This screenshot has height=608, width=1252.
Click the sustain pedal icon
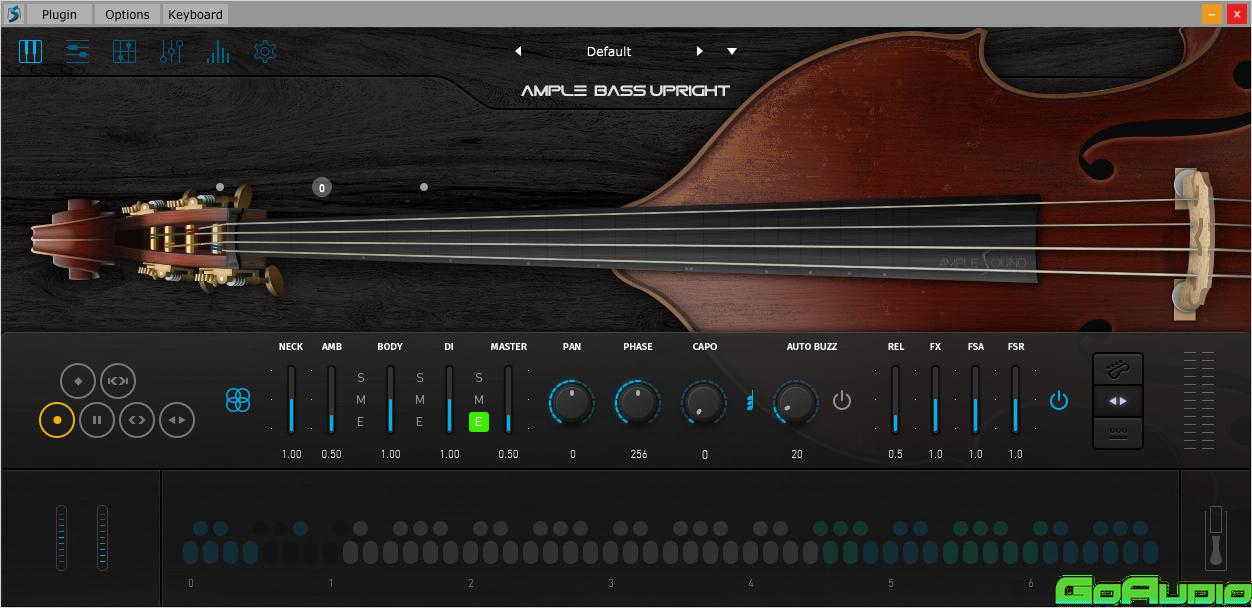(x=1216, y=538)
